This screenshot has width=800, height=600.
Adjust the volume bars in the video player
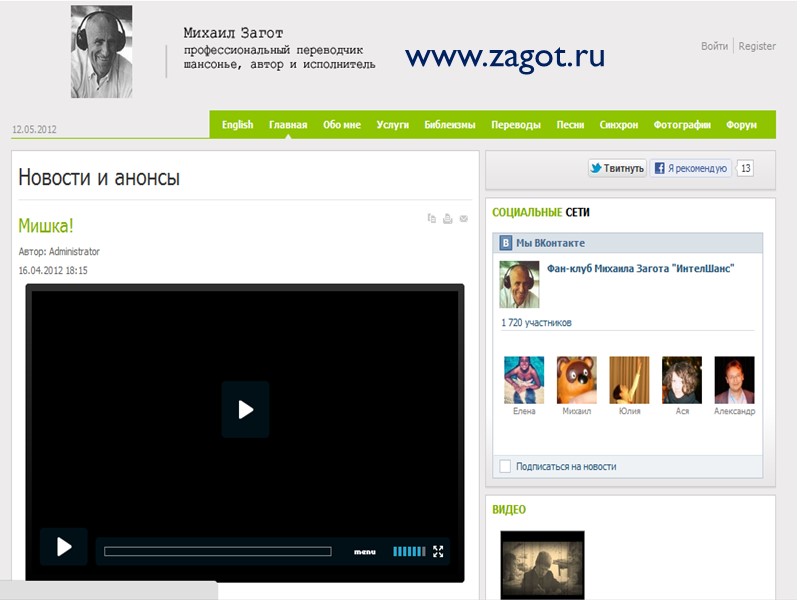pos(407,549)
